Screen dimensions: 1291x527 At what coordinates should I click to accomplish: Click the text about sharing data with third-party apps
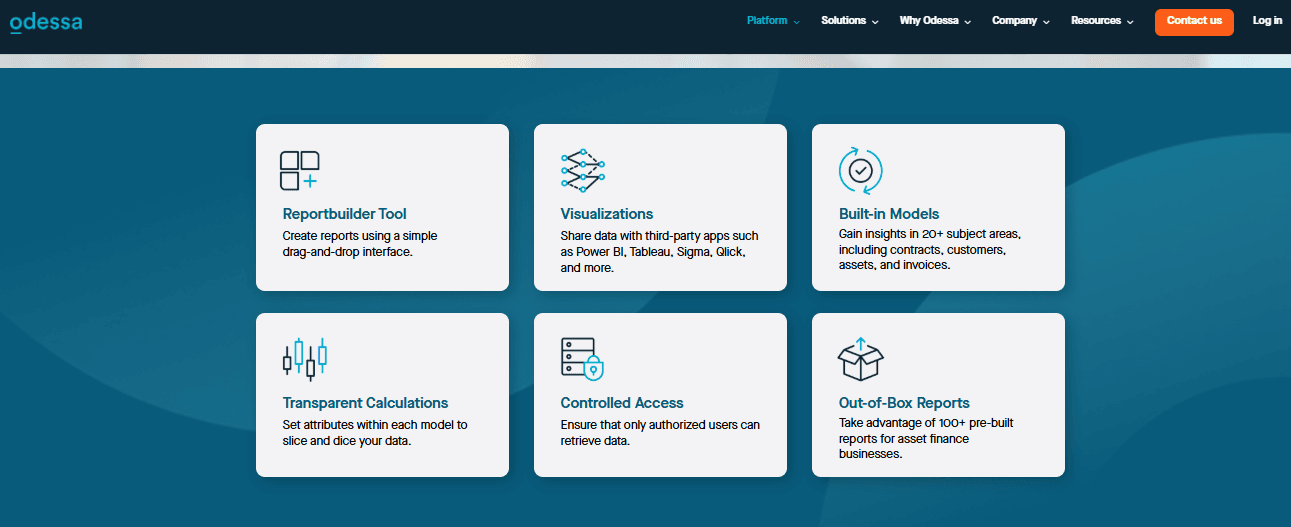click(x=659, y=252)
